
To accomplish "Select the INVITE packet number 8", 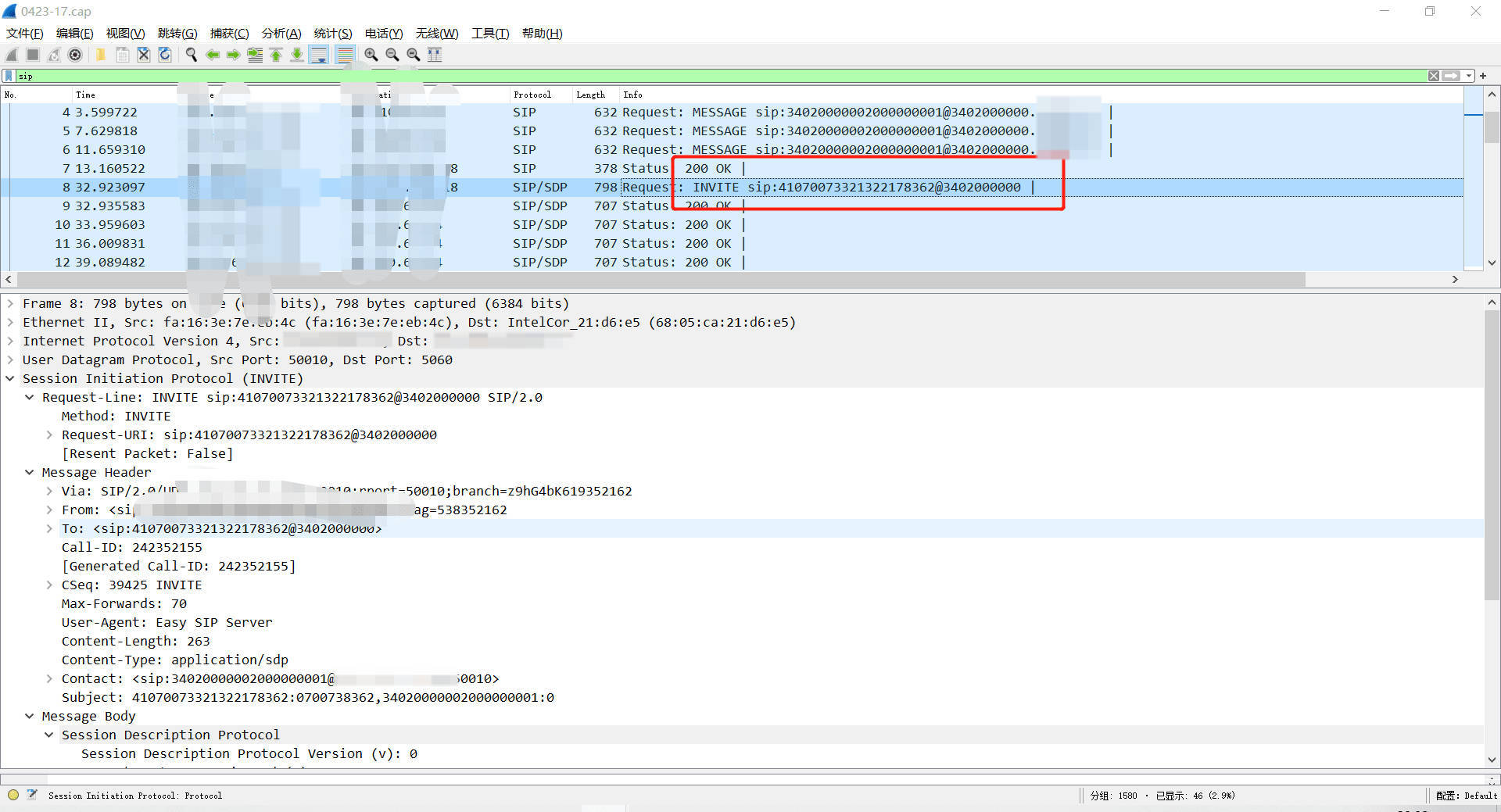I will (732, 188).
